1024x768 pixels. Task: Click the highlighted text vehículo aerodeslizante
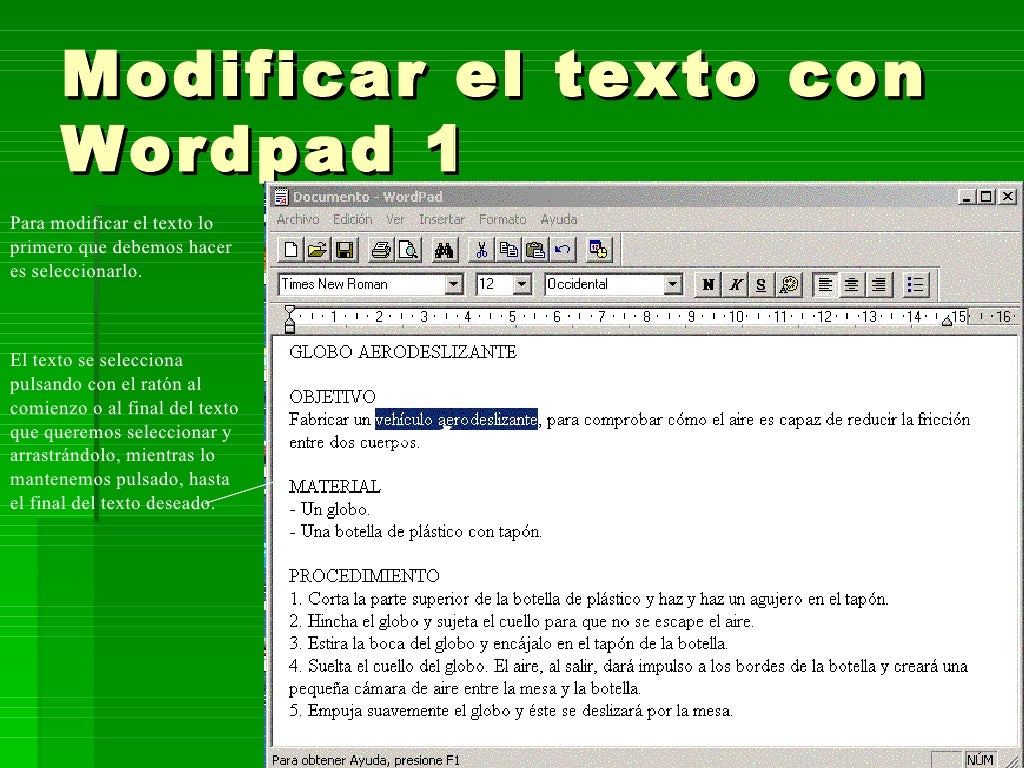pyautogui.click(x=456, y=419)
